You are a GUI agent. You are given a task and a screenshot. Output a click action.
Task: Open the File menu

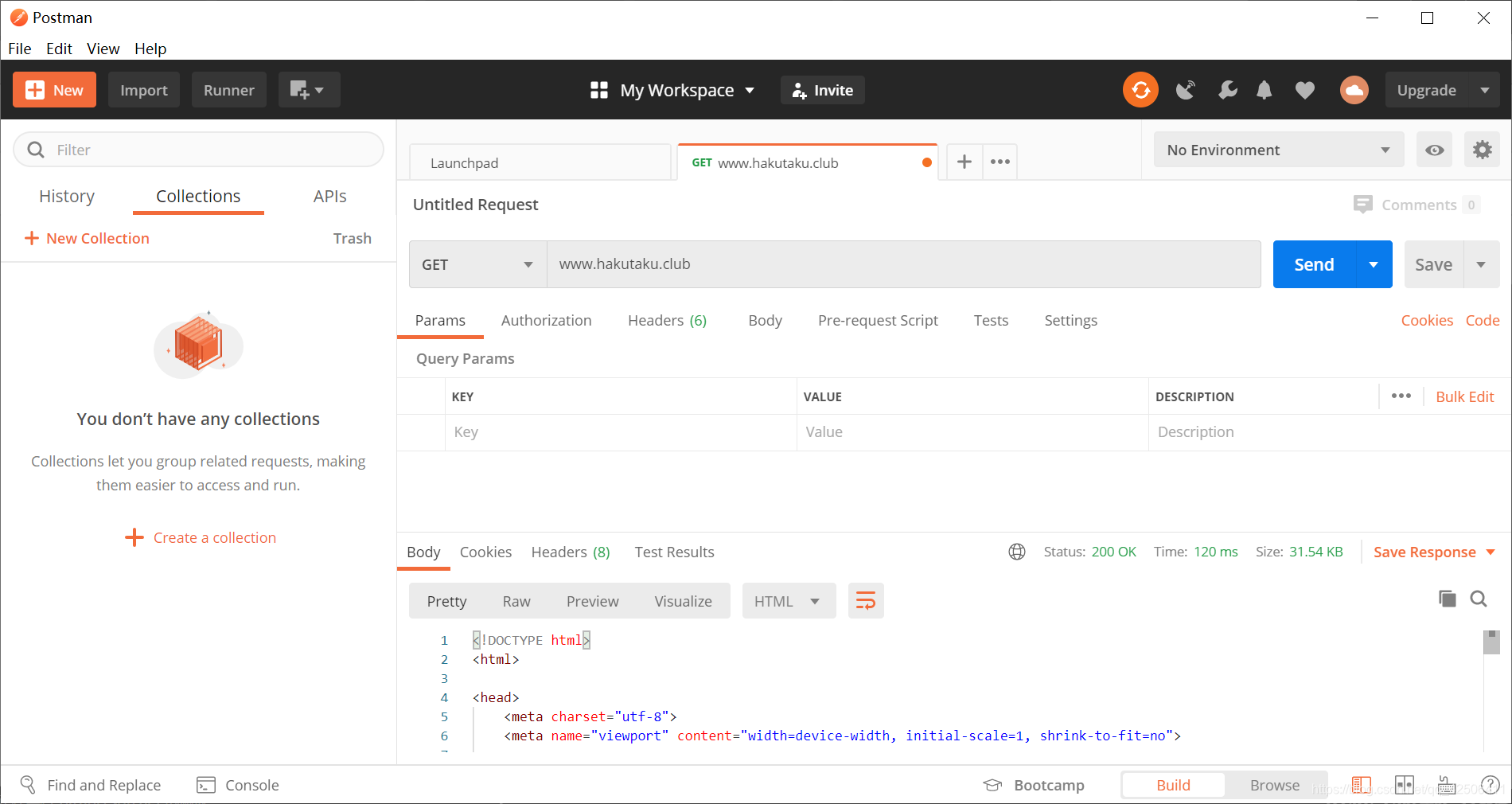20,49
